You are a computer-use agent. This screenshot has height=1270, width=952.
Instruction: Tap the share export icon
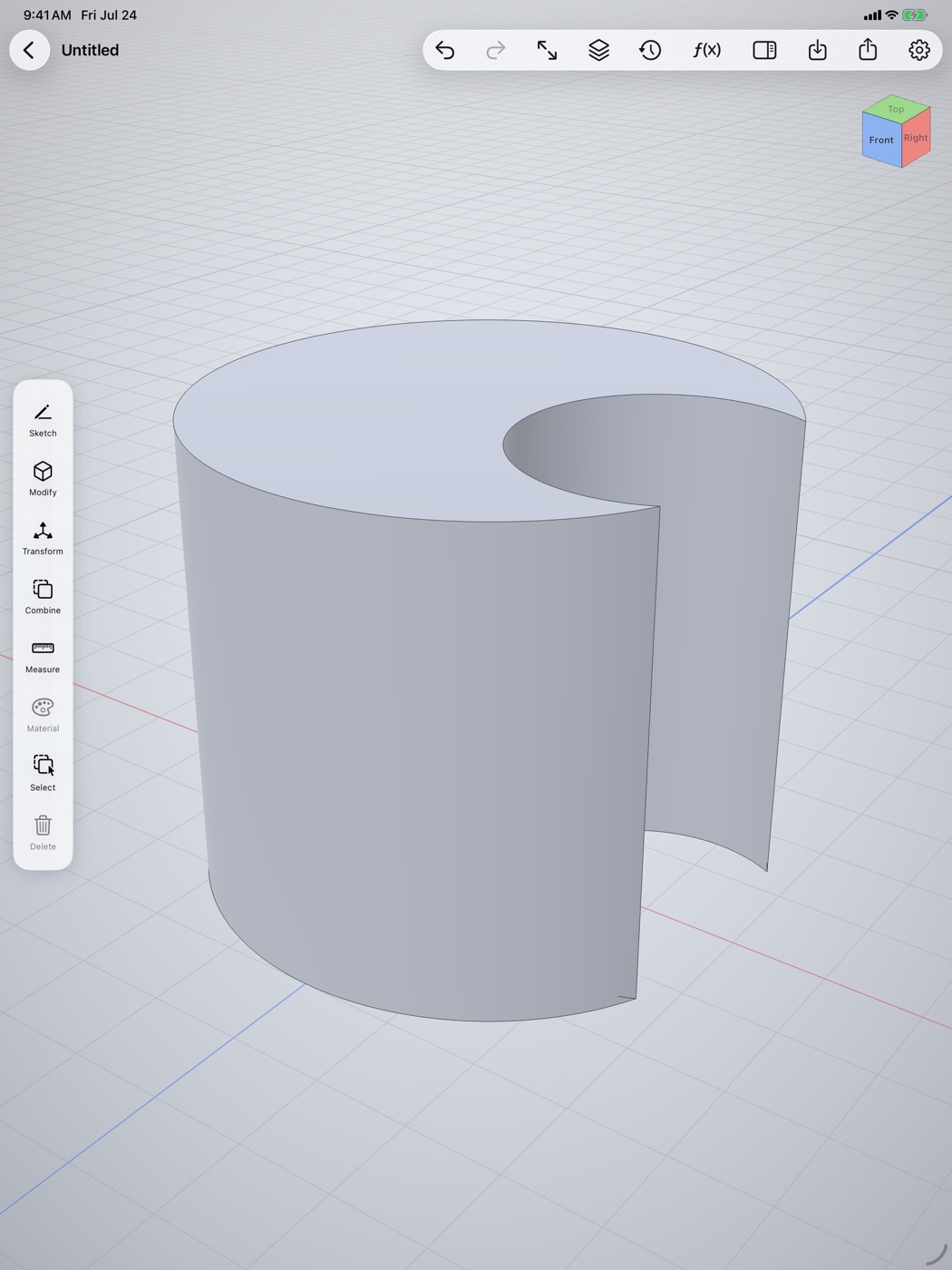[868, 50]
